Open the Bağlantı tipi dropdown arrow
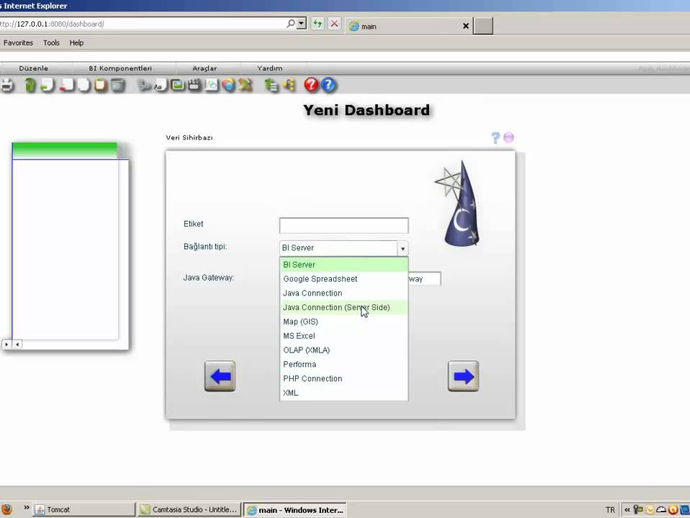690x518 pixels. 402,248
